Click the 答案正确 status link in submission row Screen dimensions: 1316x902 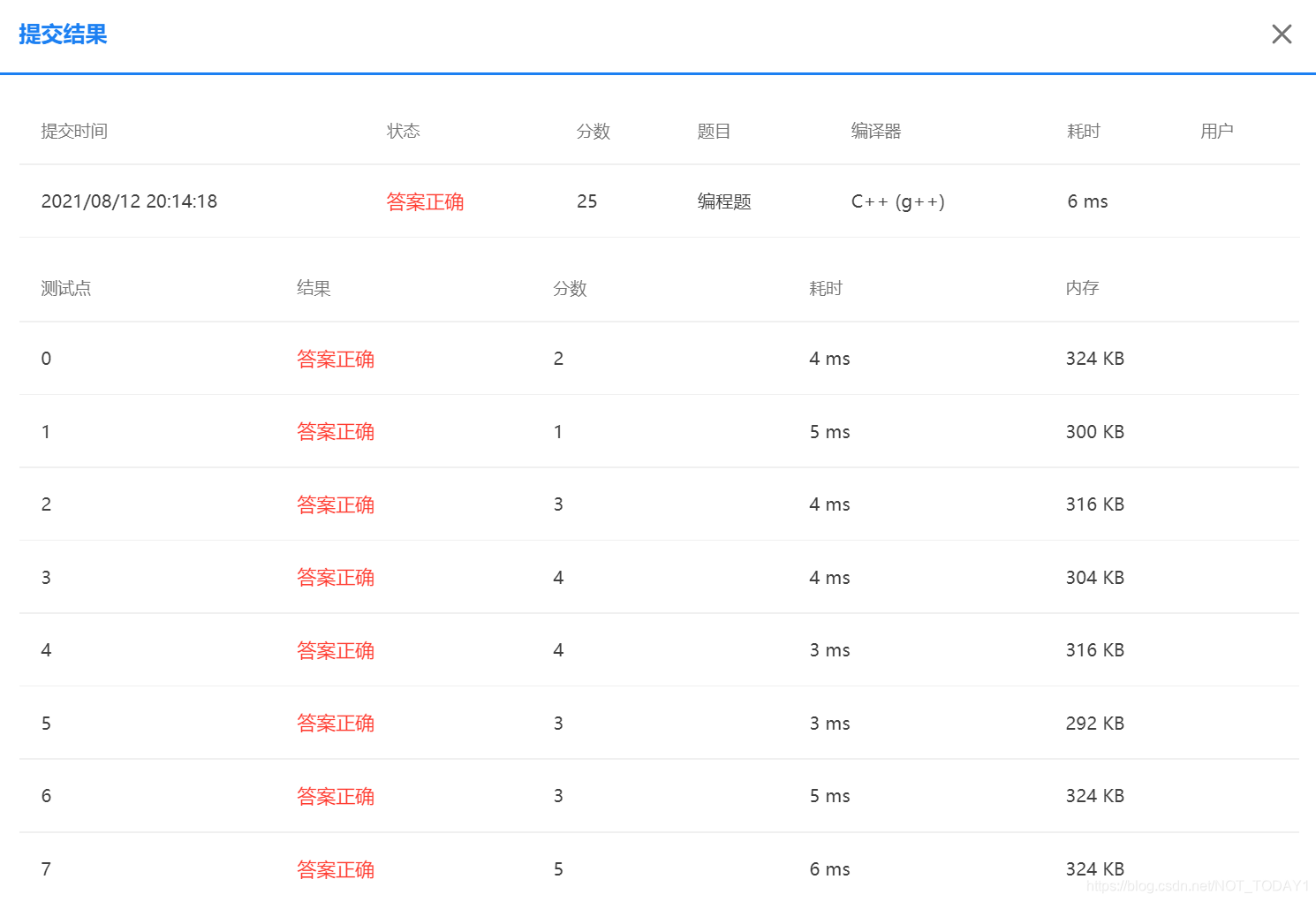tap(426, 201)
